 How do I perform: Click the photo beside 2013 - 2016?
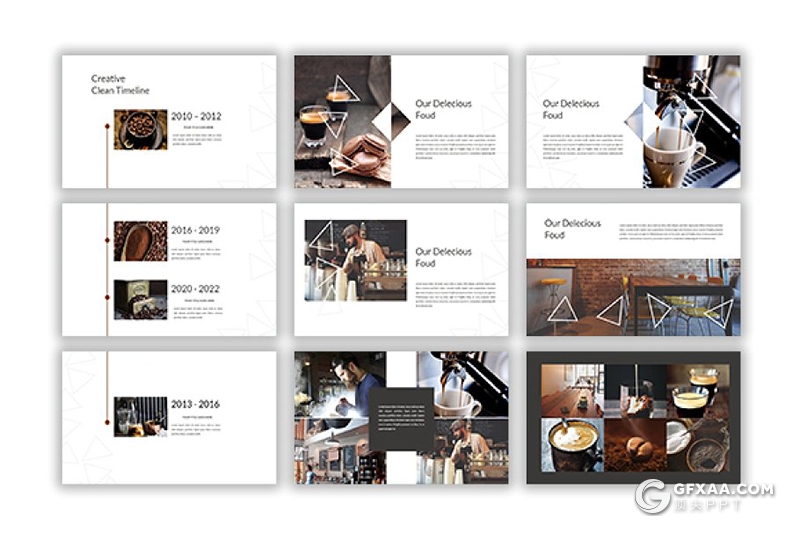tap(140, 415)
